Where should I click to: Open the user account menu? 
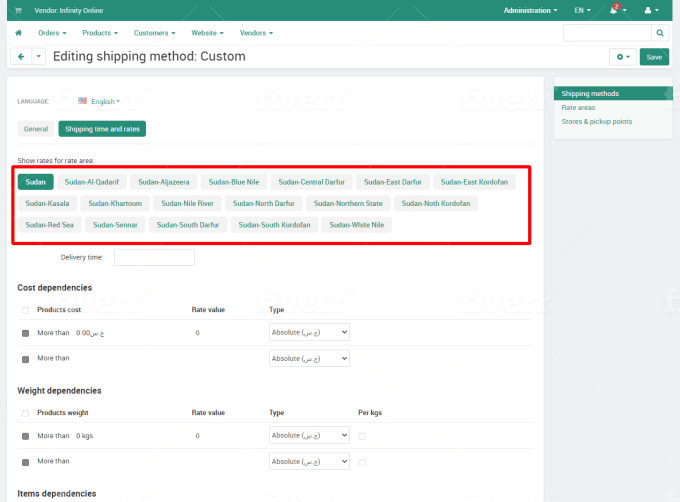pyautogui.click(x=651, y=10)
